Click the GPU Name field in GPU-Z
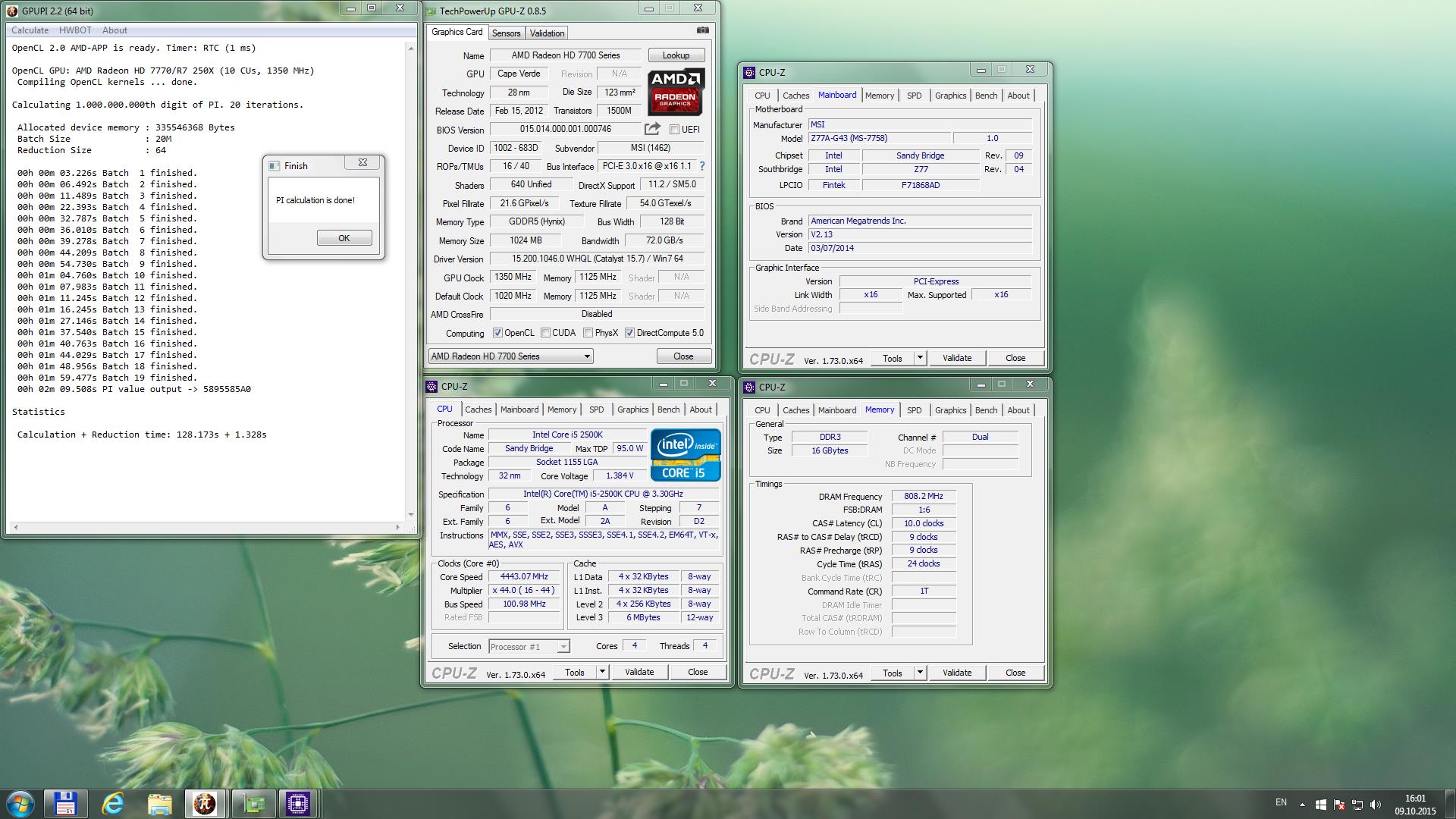Image resolution: width=1456 pixels, height=819 pixels. tap(566, 55)
